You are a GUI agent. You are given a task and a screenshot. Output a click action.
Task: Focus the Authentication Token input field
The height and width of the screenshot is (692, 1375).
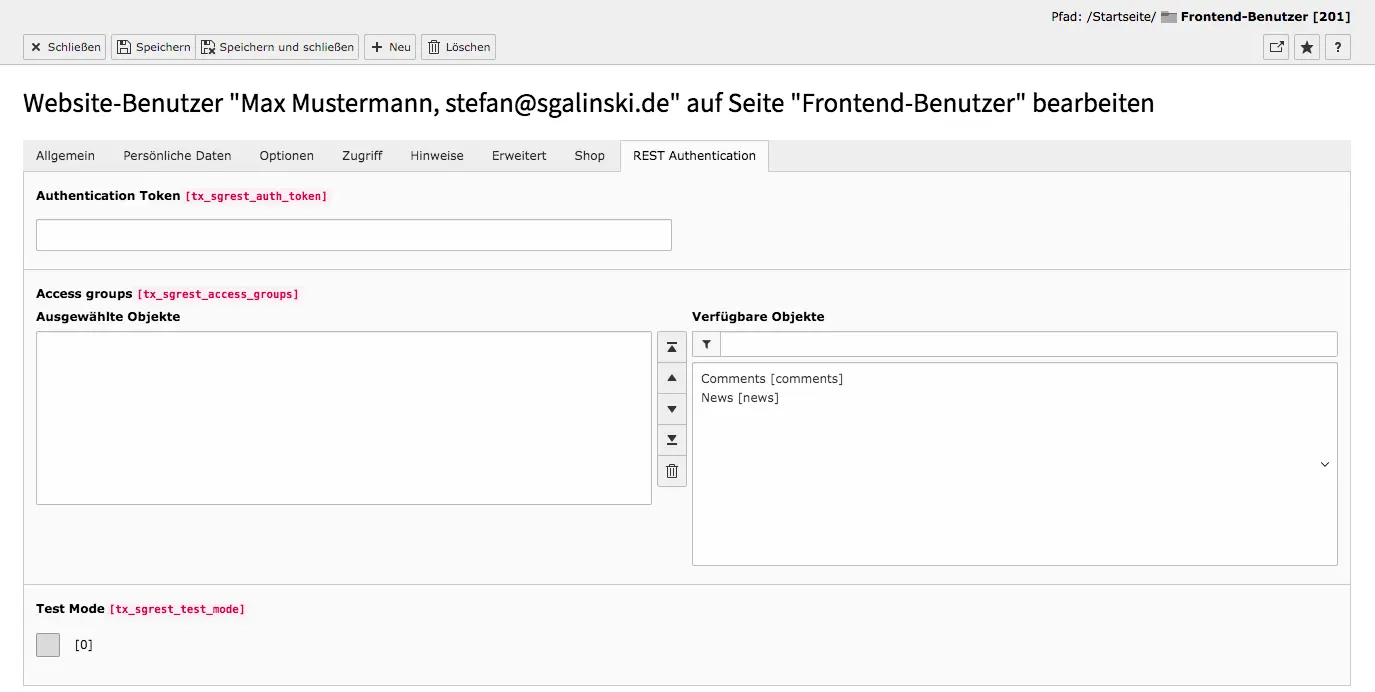click(x=353, y=235)
